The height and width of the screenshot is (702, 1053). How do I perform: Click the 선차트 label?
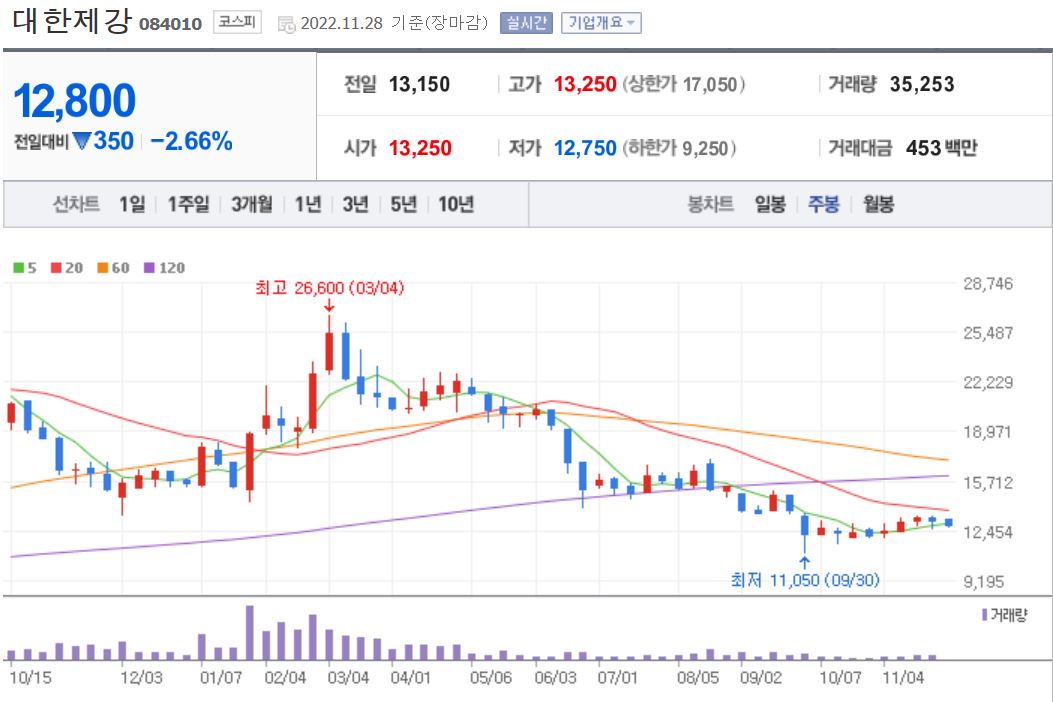76,204
